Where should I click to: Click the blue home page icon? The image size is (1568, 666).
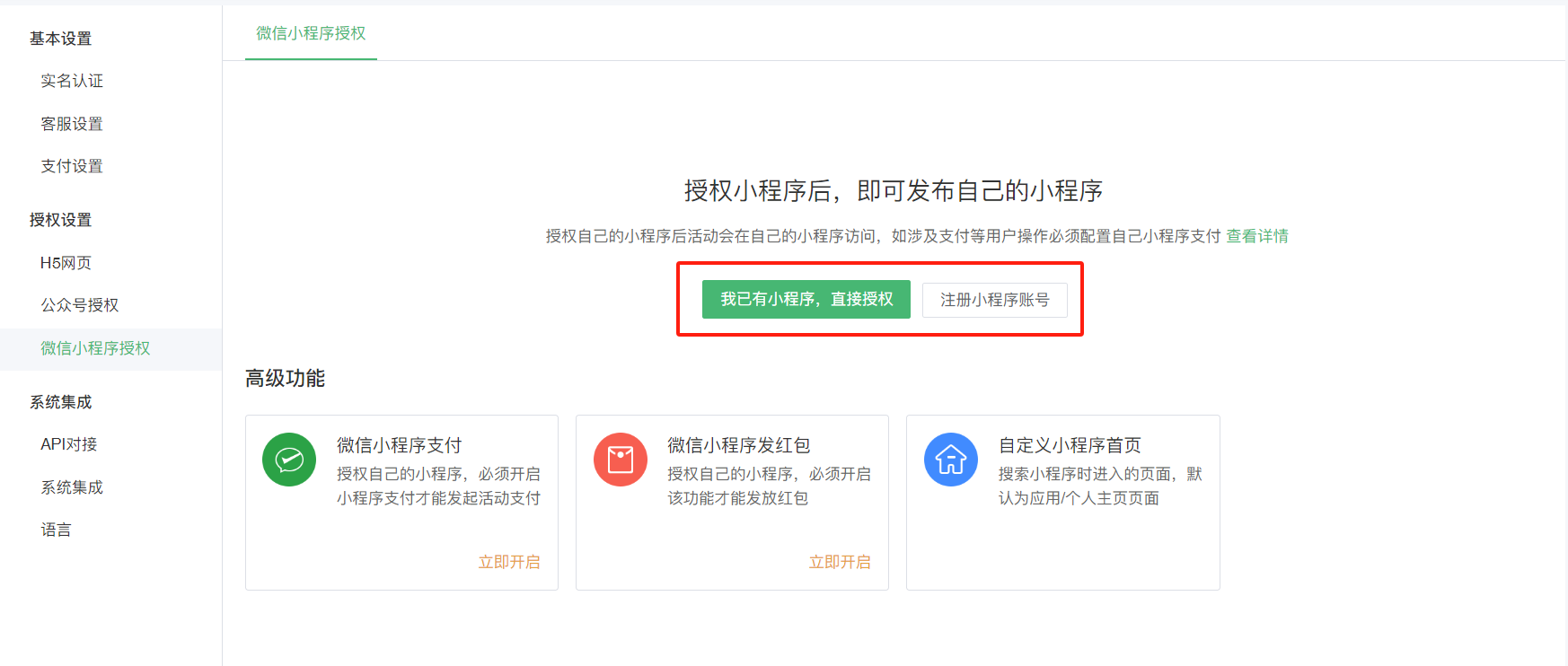pos(950,460)
